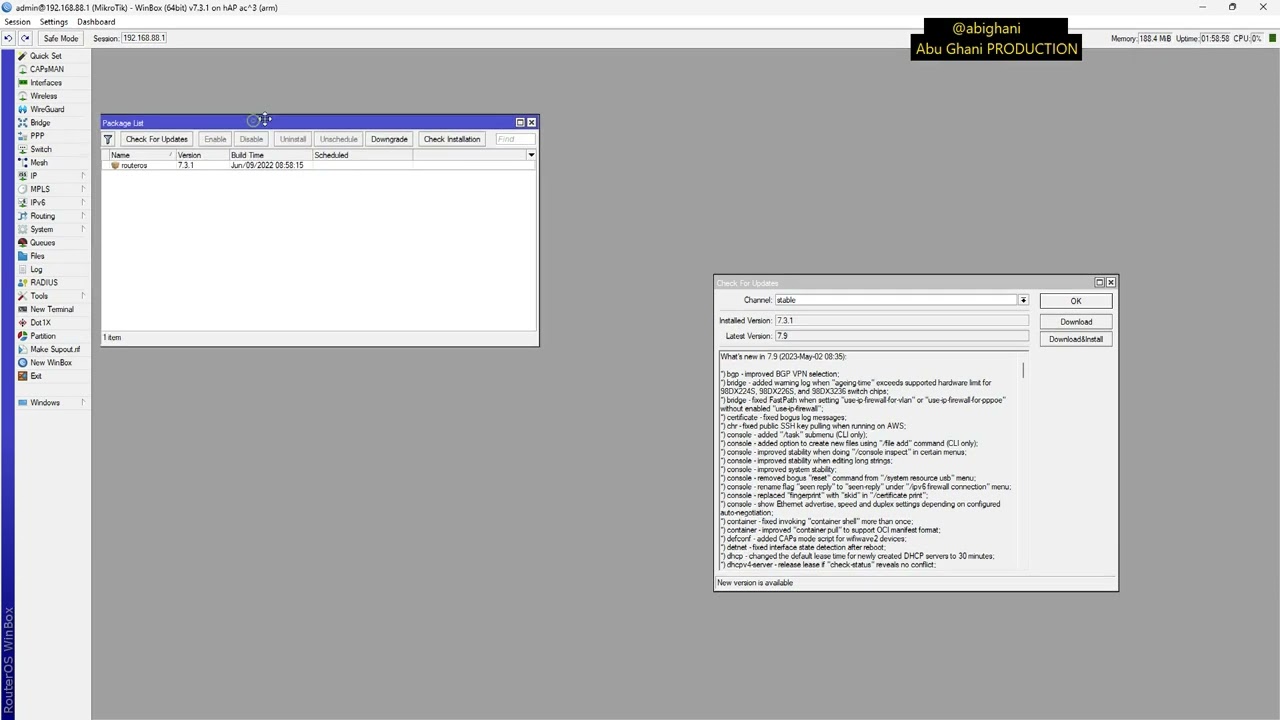Open the Dashboard menu

coord(96,22)
